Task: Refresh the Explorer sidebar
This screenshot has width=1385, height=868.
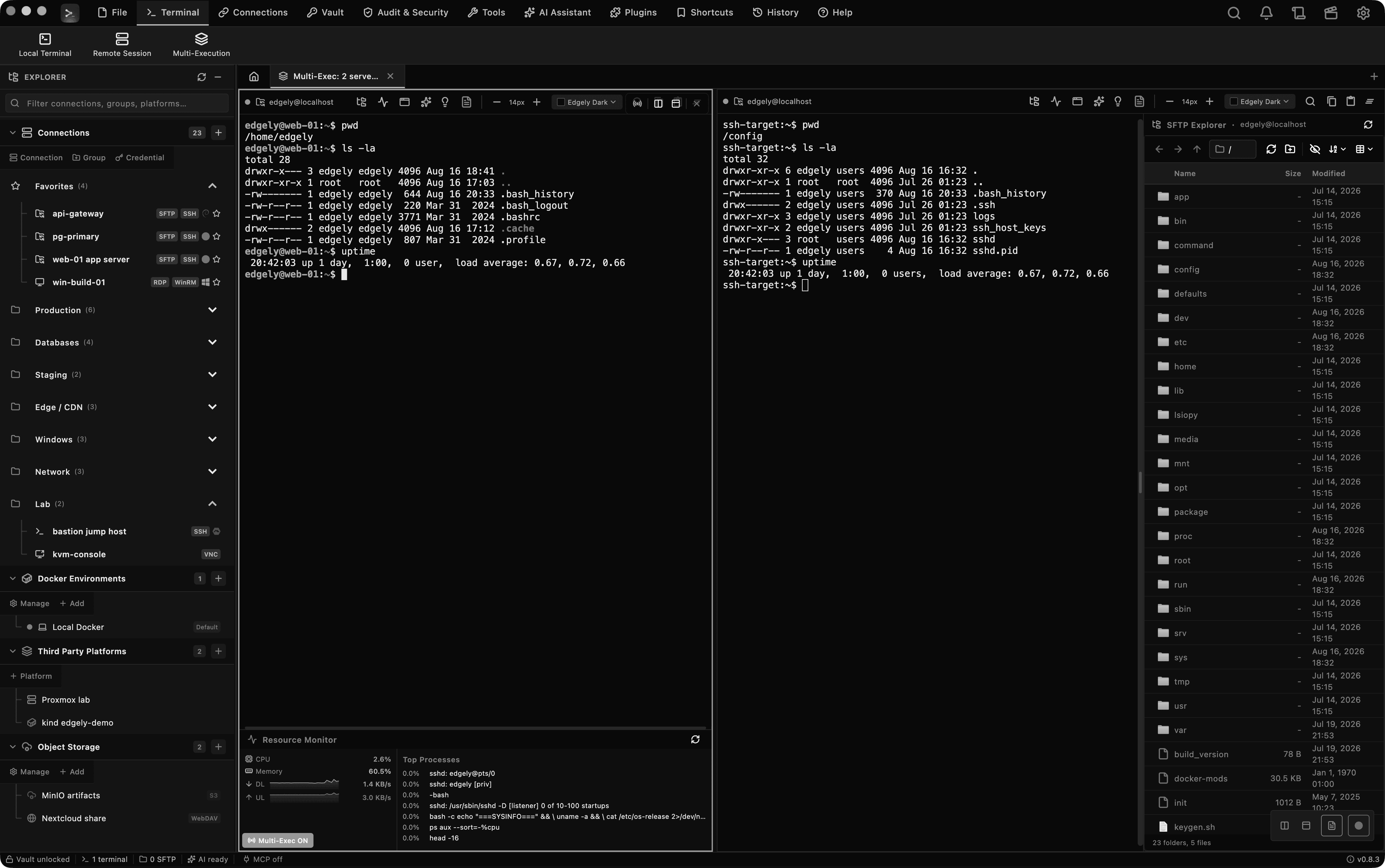Action: pyautogui.click(x=201, y=77)
